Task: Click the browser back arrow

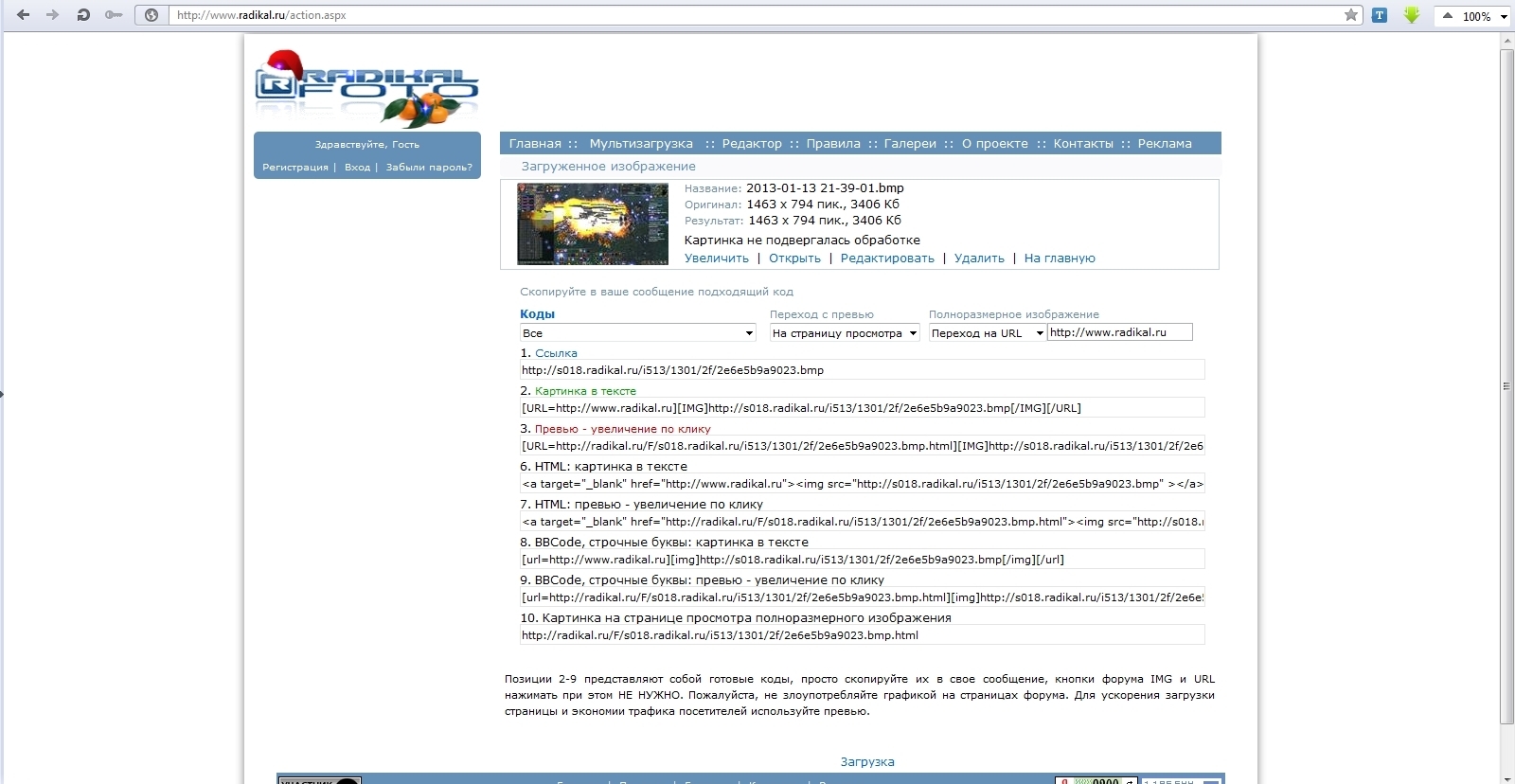Action: (x=24, y=15)
